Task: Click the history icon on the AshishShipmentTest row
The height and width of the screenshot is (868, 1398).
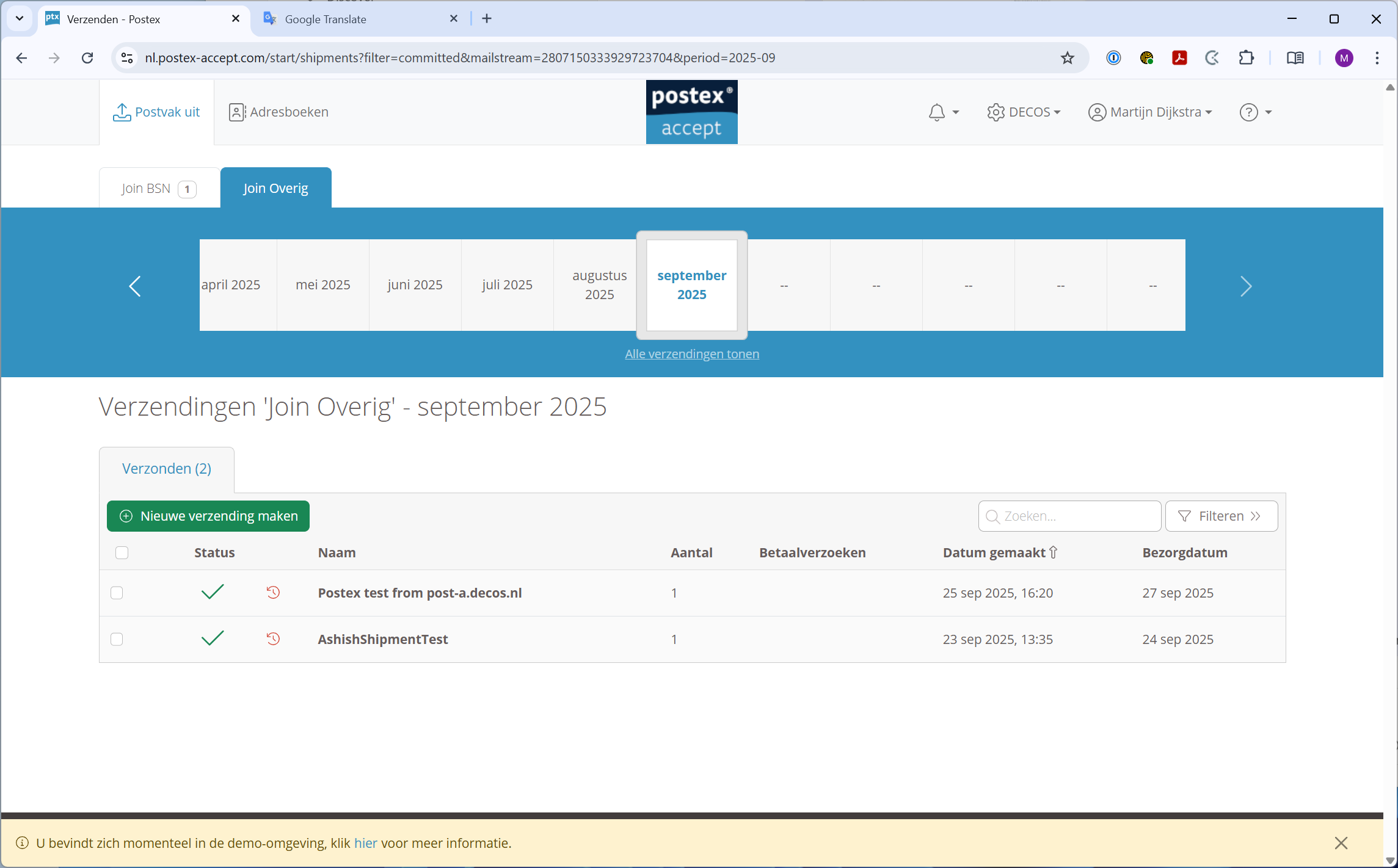Action: pyautogui.click(x=273, y=638)
